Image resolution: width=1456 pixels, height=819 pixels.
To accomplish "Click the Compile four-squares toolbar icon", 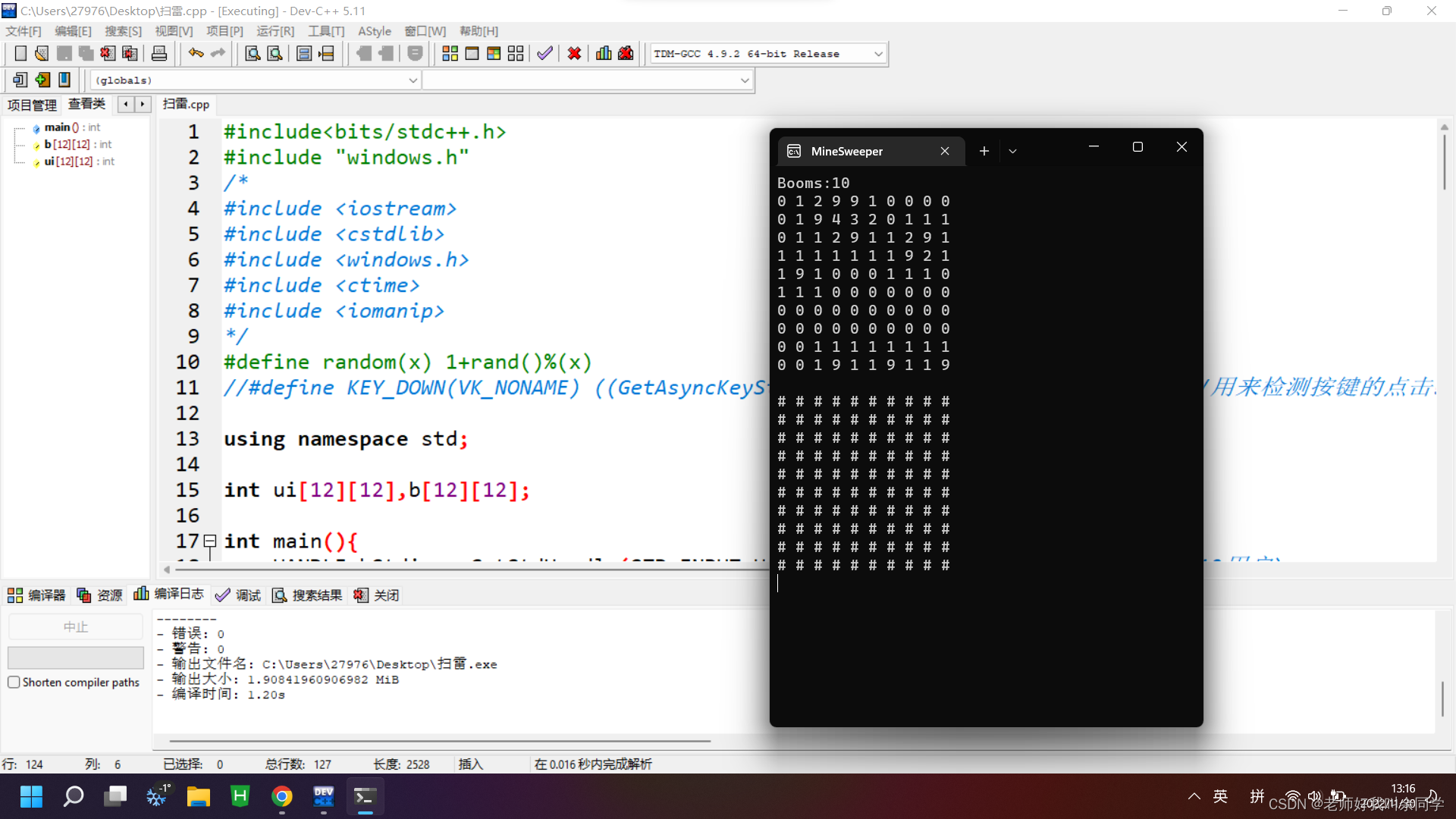I will coord(450,54).
